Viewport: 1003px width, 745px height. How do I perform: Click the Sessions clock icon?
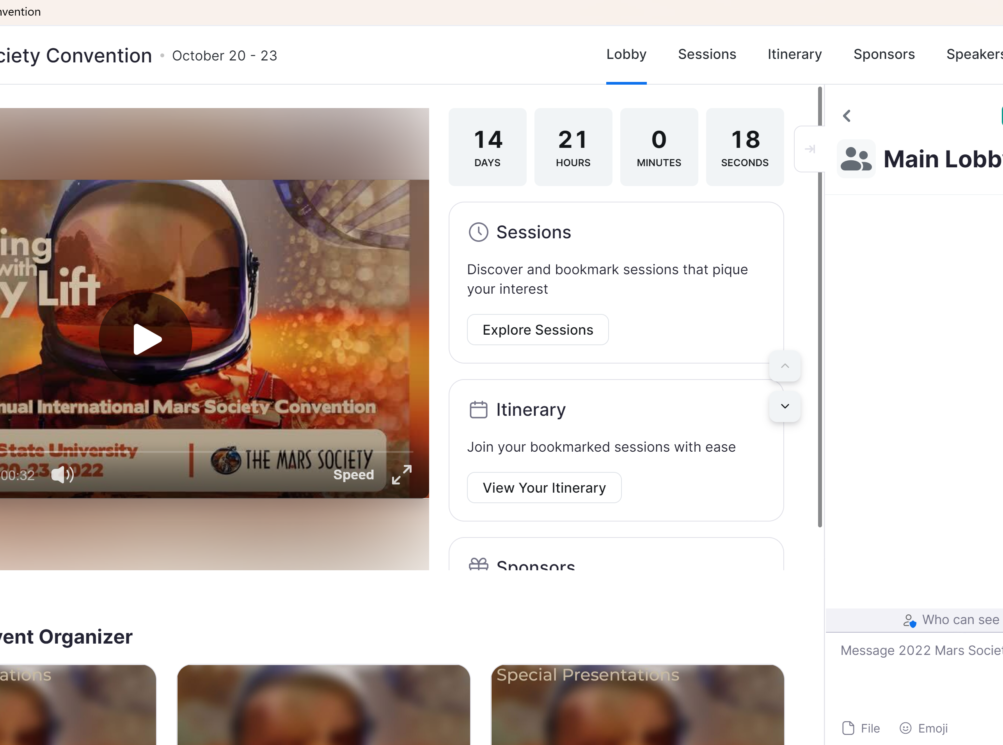coord(478,232)
